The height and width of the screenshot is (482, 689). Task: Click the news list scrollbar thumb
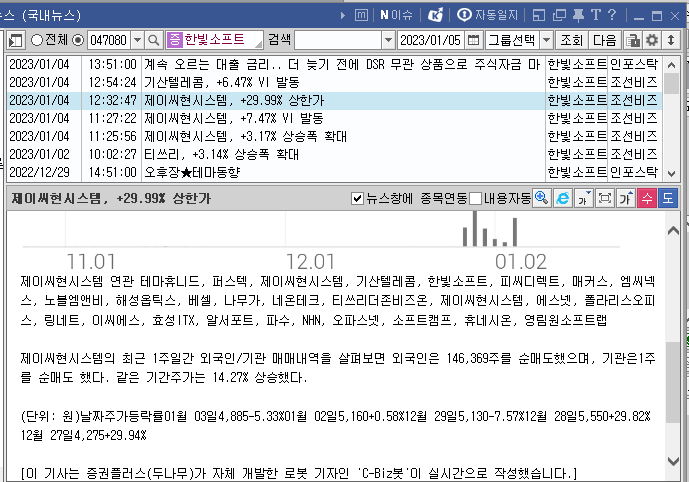pyautogui.click(x=671, y=83)
